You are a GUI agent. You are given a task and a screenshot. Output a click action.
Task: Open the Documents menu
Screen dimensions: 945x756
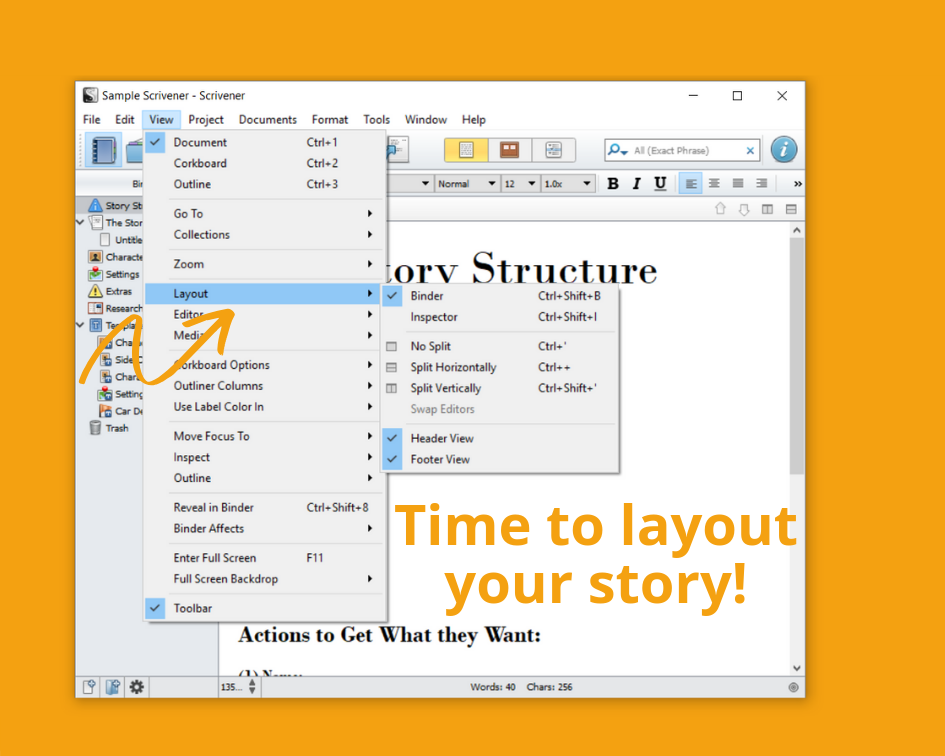pos(268,119)
